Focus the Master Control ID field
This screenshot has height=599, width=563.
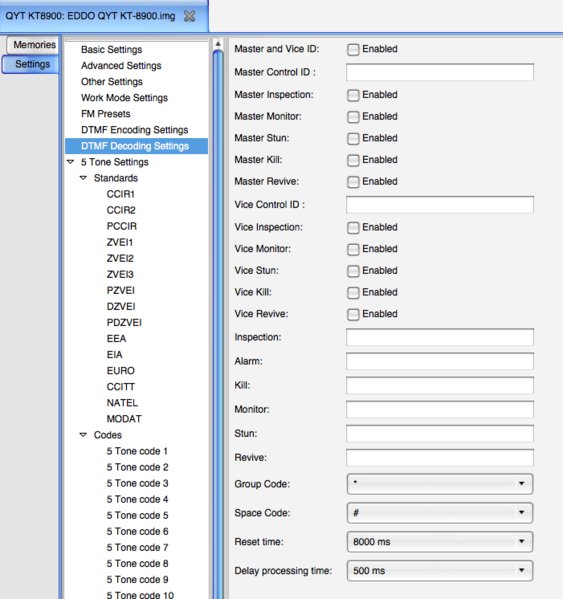coord(440,72)
